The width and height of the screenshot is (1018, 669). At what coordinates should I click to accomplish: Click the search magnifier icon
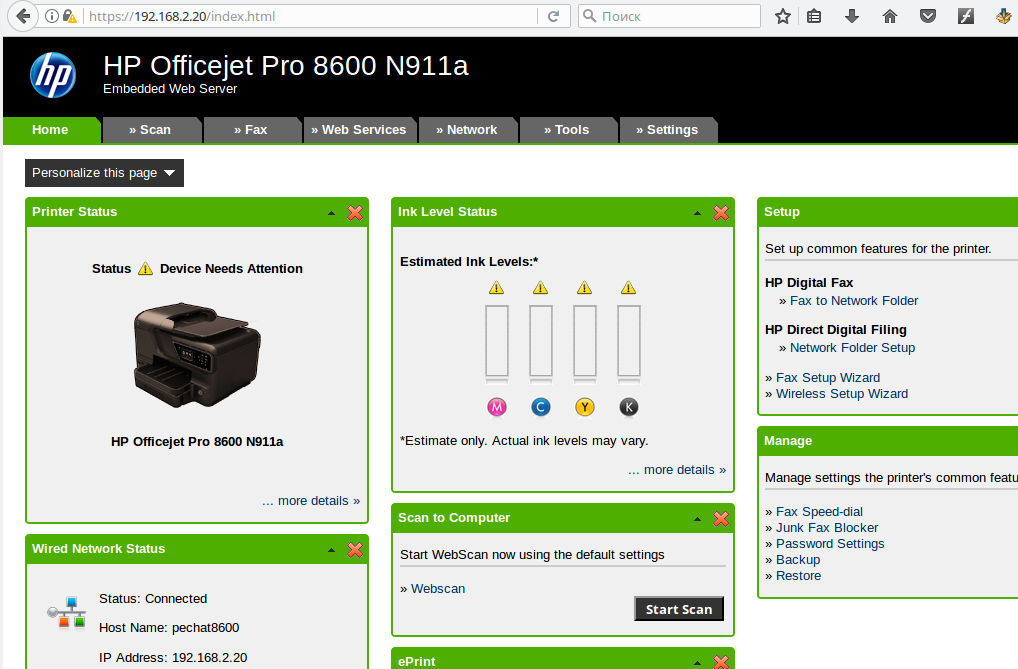[590, 16]
